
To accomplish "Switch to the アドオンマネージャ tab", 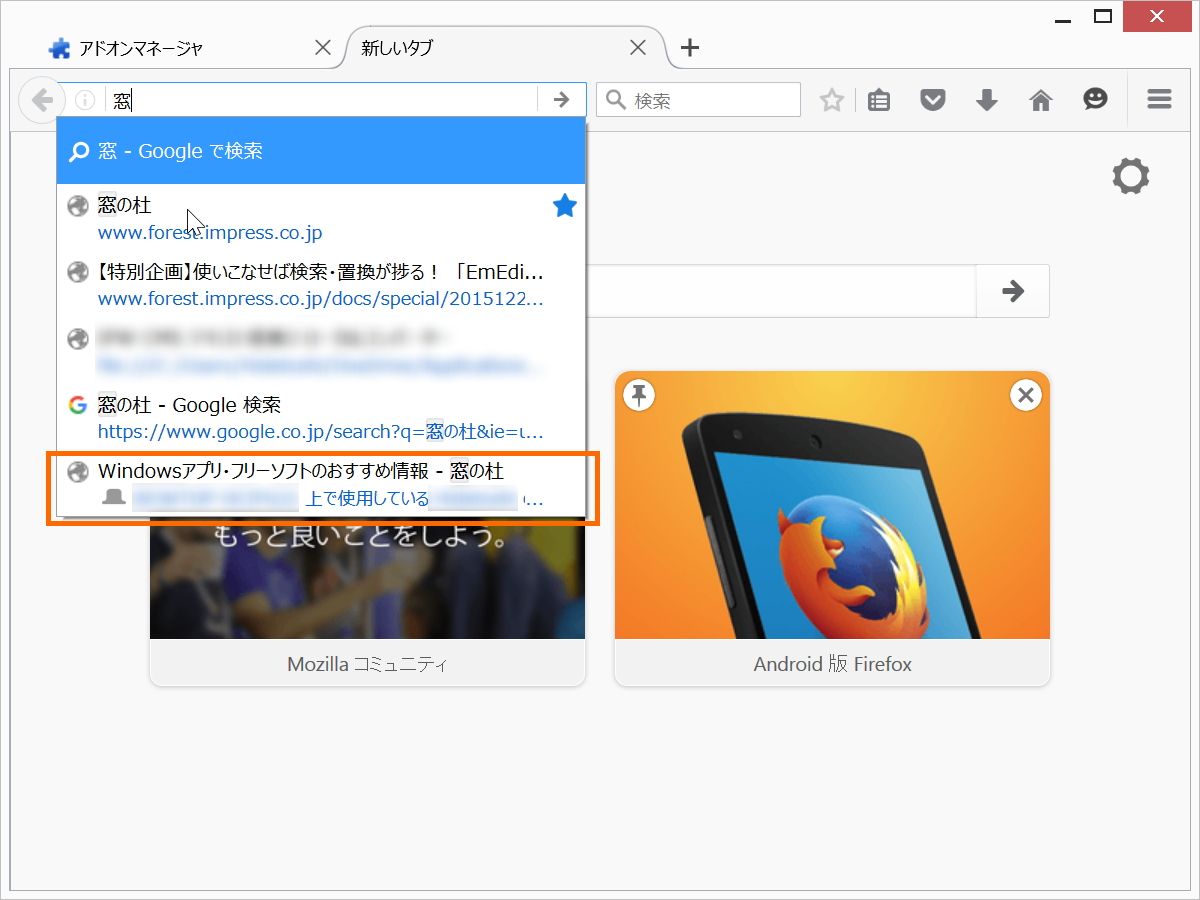I will pyautogui.click(x=180, y=47).
